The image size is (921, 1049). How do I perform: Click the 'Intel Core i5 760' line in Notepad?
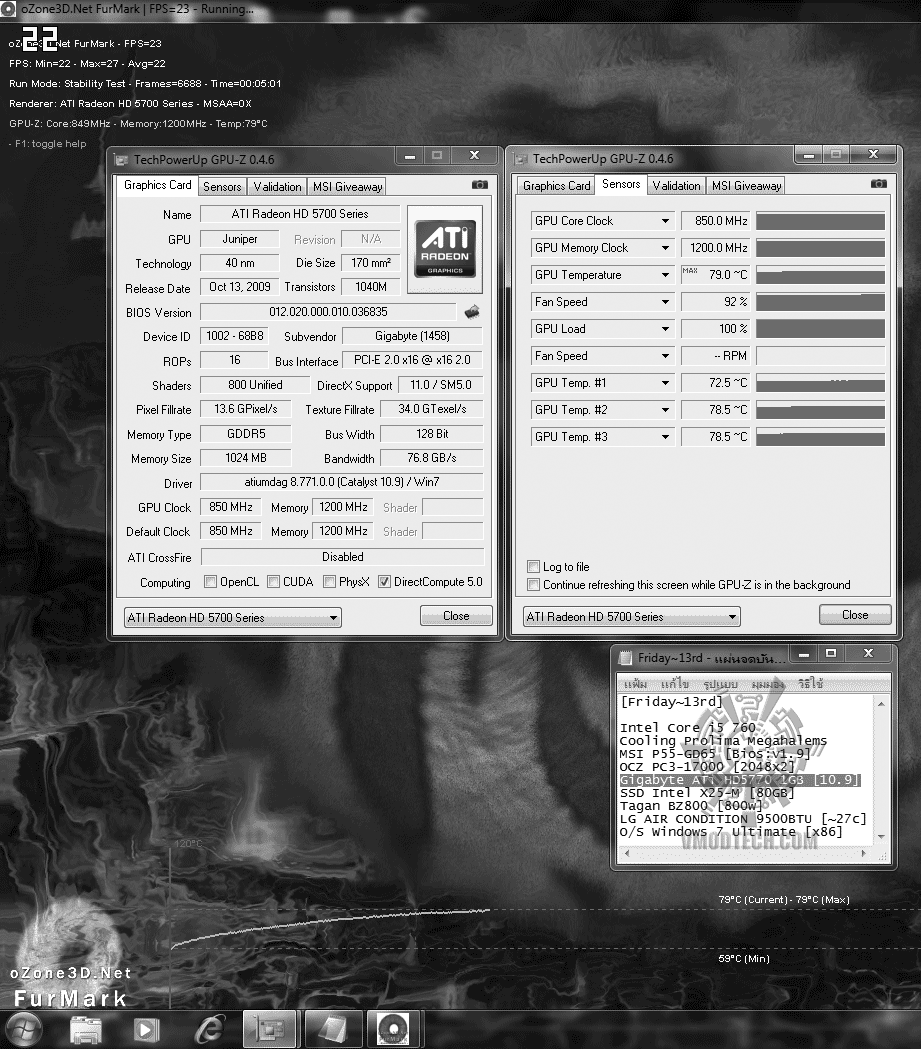688,728
